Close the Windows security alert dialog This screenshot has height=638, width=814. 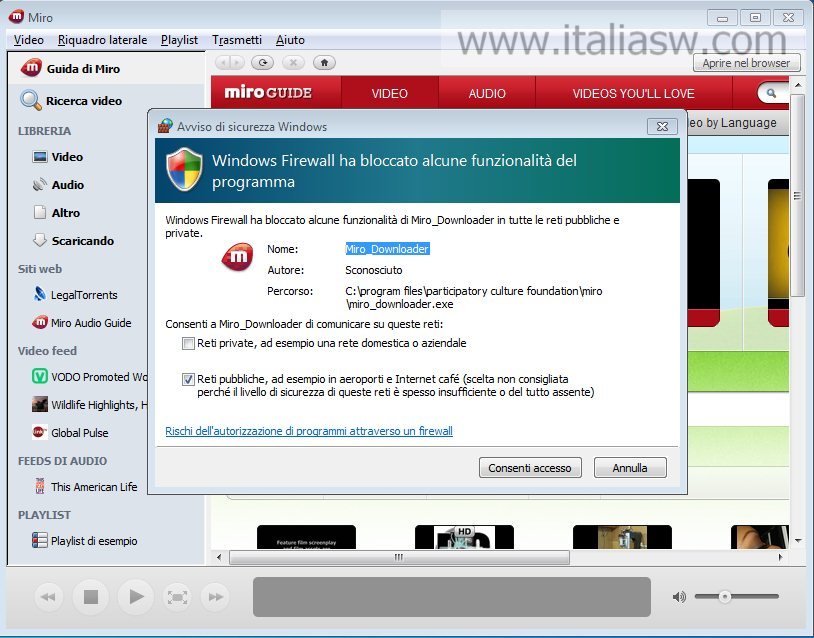(662, 126)
